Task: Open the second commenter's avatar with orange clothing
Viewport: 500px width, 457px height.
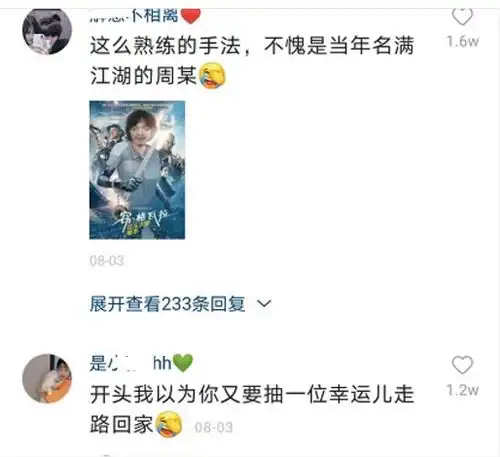Action: coord(47,379)
